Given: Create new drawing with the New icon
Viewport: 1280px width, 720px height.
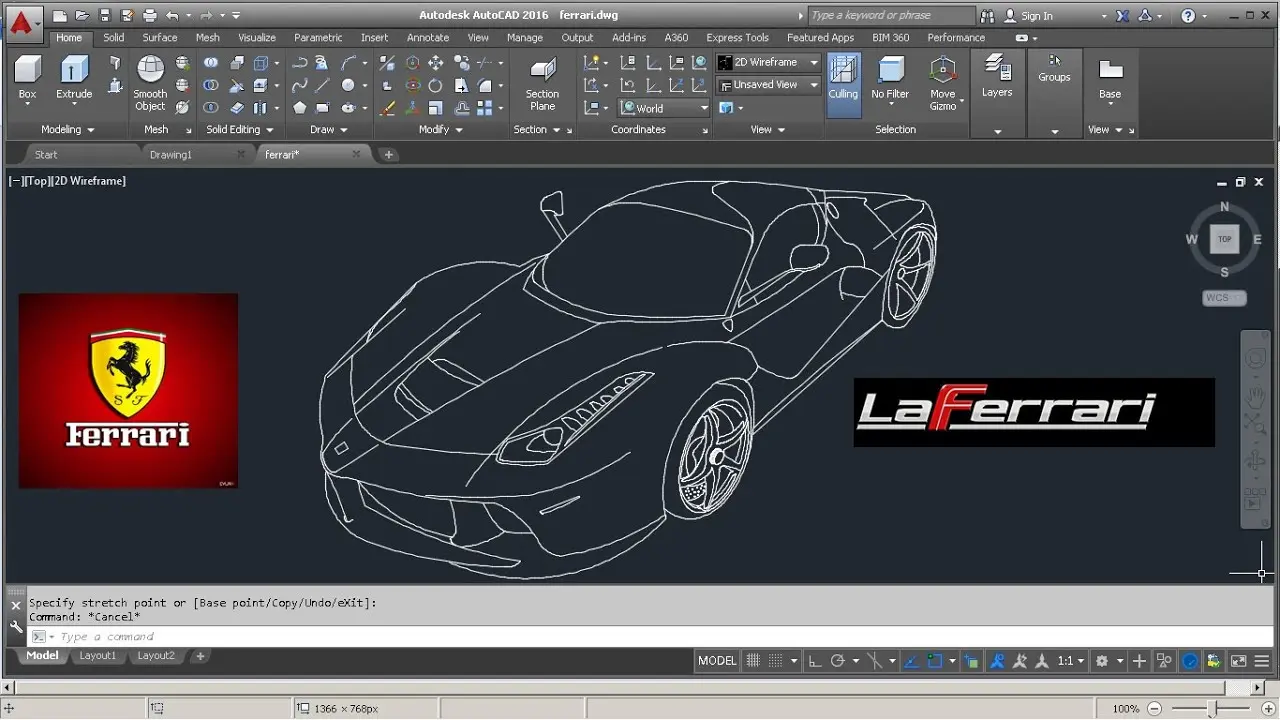Looking at the screenshot, I should point(59,16).
